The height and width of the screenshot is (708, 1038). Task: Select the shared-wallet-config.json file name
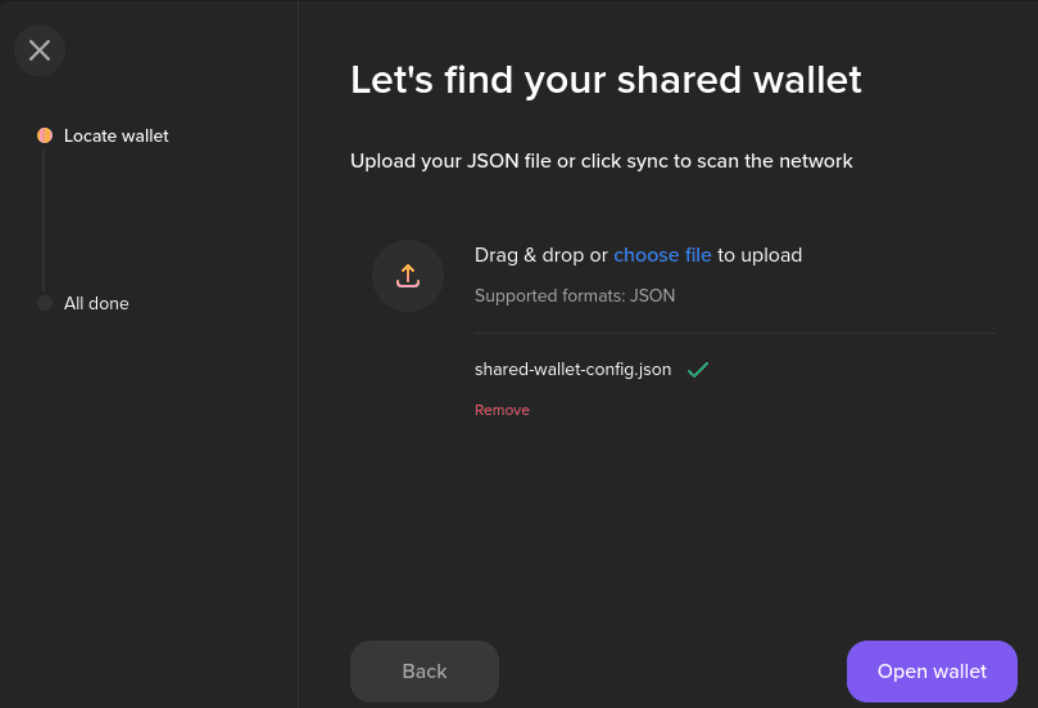573,369
